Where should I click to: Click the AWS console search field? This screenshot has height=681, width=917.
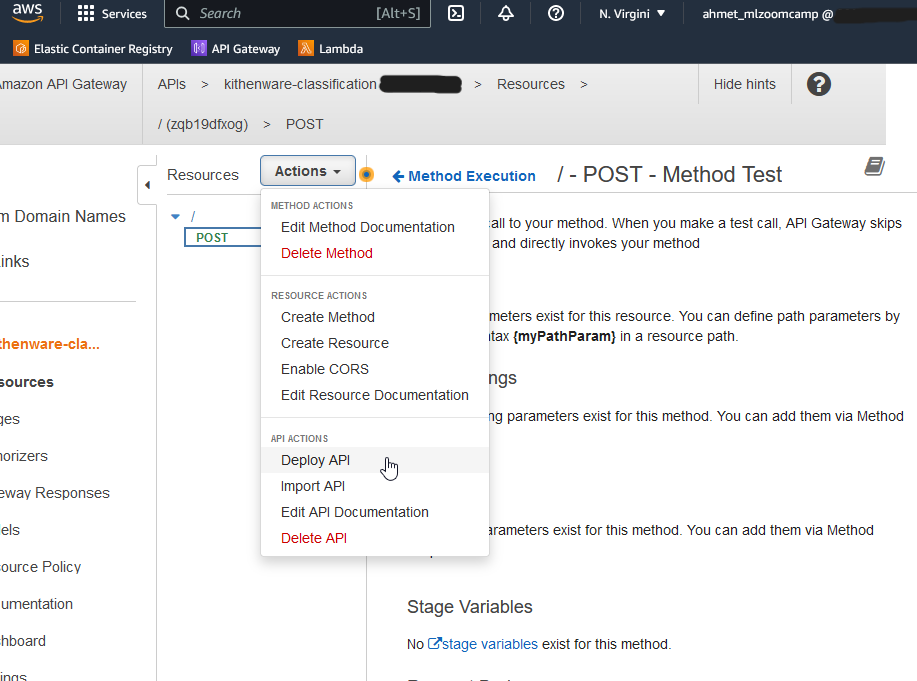coord(297,13)
